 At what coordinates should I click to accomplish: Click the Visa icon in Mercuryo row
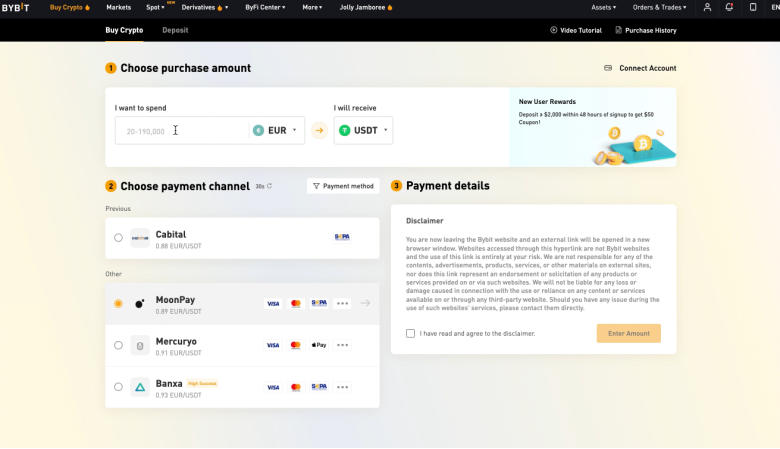(x=273, y=345)
